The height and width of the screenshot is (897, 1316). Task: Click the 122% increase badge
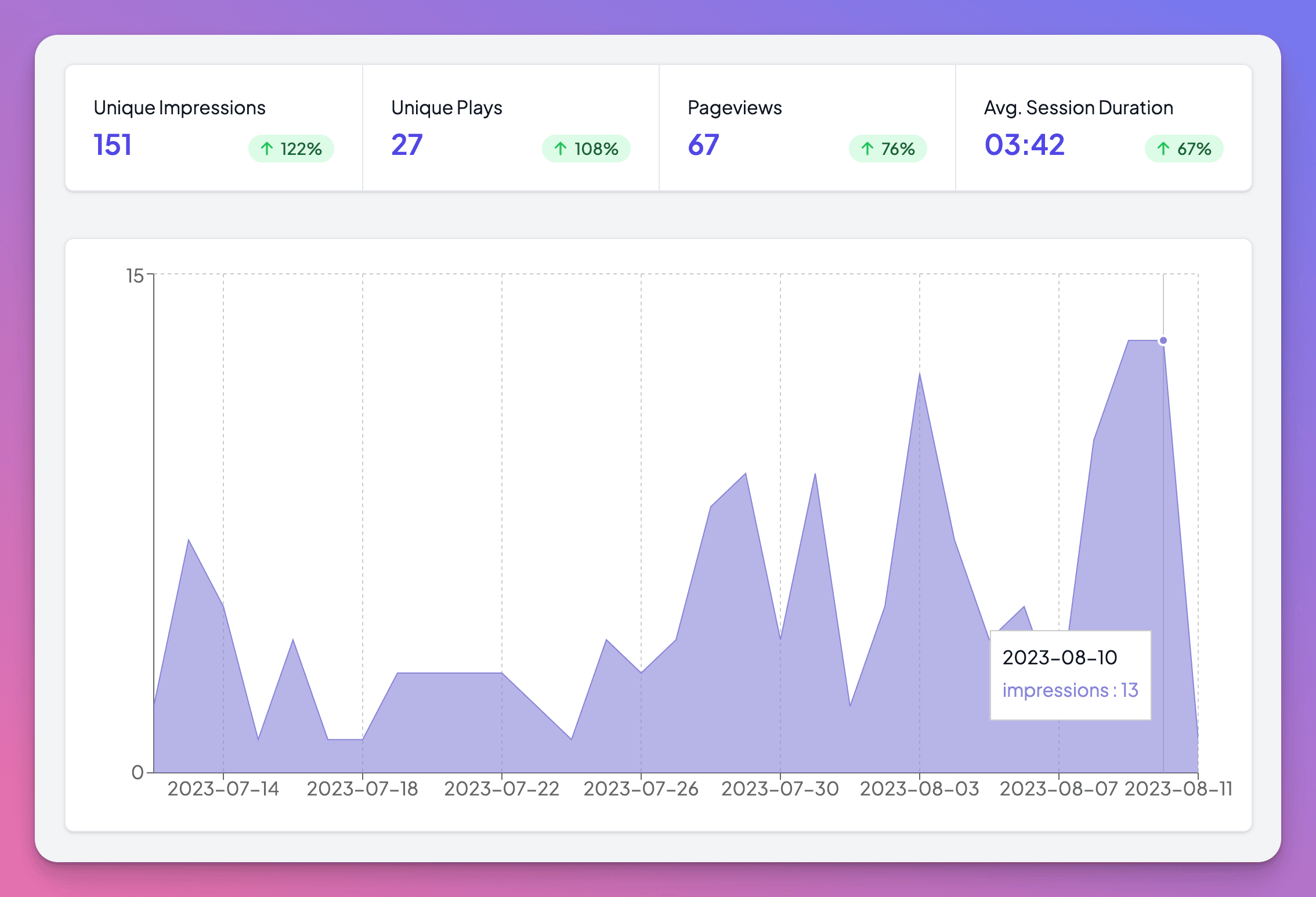click(x=291, y=149)
